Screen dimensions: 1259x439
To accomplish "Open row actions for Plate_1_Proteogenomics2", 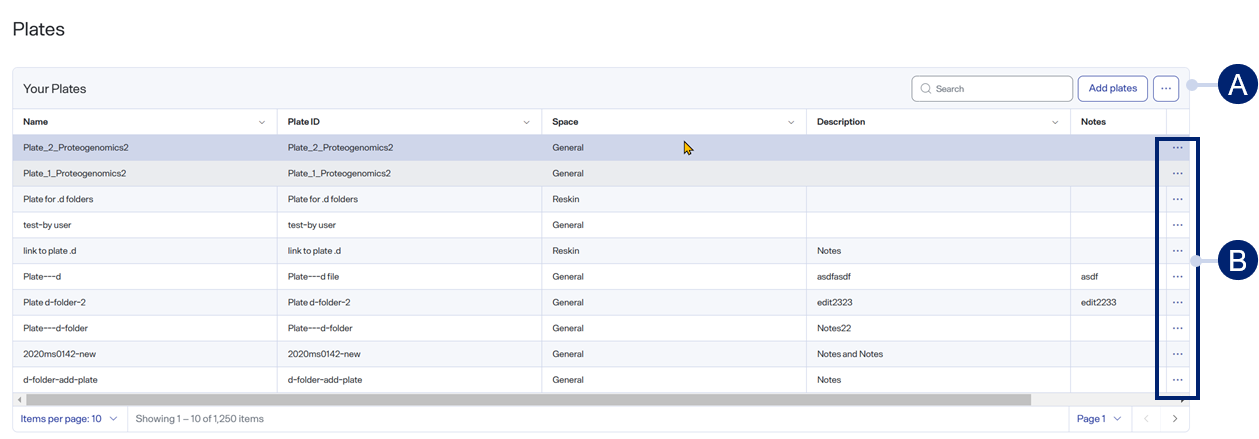I will tap(1177, 174).
